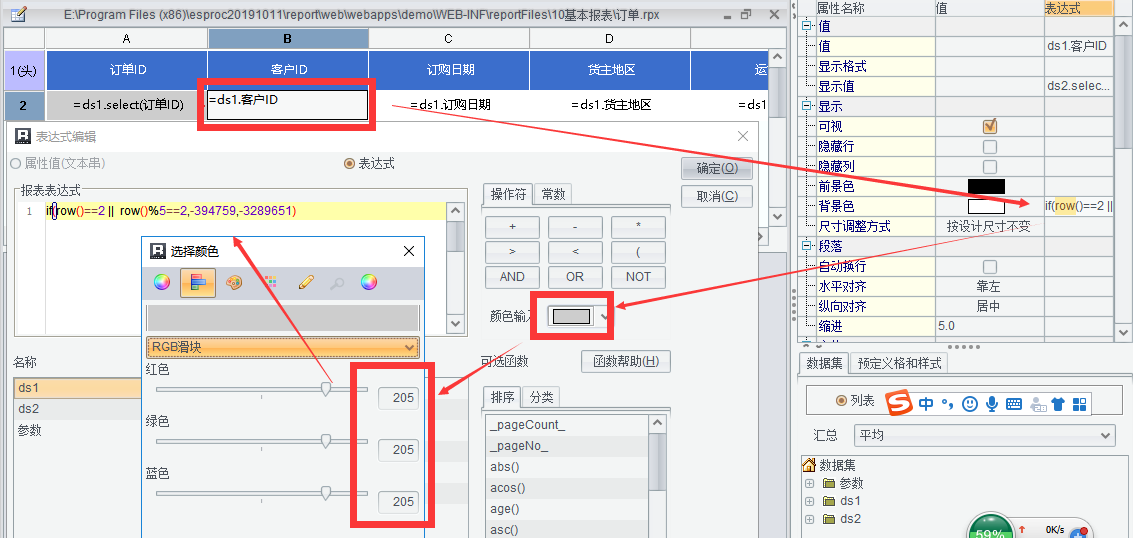This screenshot has width=1133, height=538.
Task: Switch to the 常数 tab
Action: pyautogui.click(x=553, y=194)
